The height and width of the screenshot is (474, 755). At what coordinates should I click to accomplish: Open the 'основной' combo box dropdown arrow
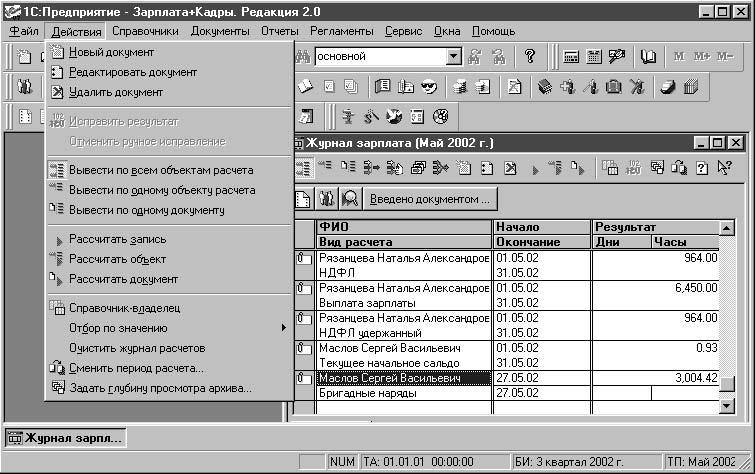click(x=453, y=57)
